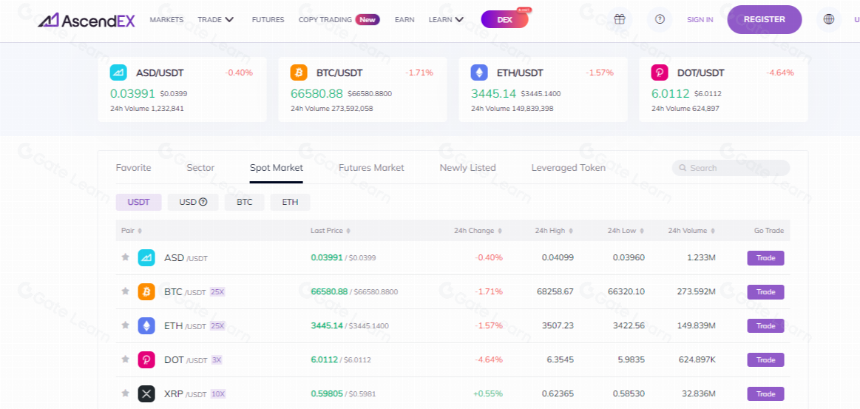Select the BTC quote filter
The height and width of the screenshot is (409, 860).
tap(245, 202)
